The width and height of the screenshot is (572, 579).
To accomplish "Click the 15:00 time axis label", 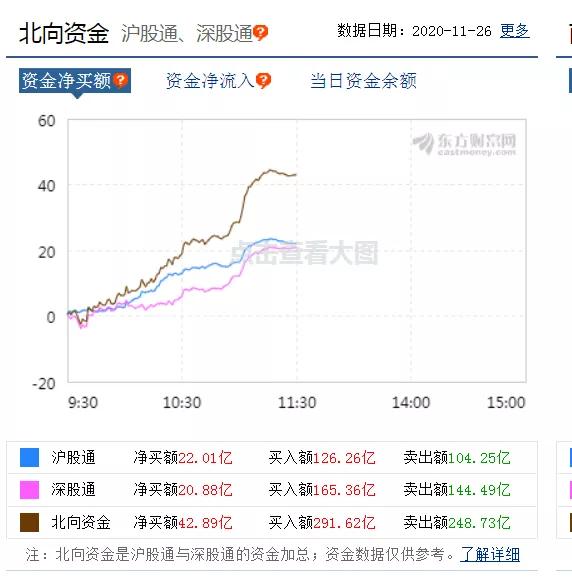I will pos(506,402).
